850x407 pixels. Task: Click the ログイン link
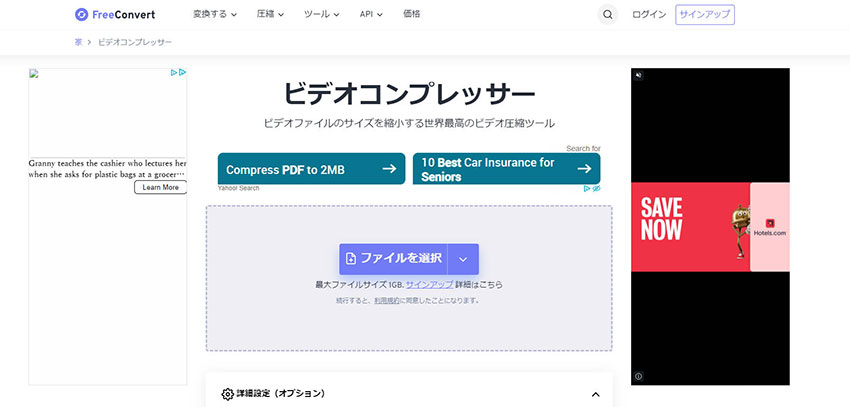pyautogui.click(x=649, y=15)
